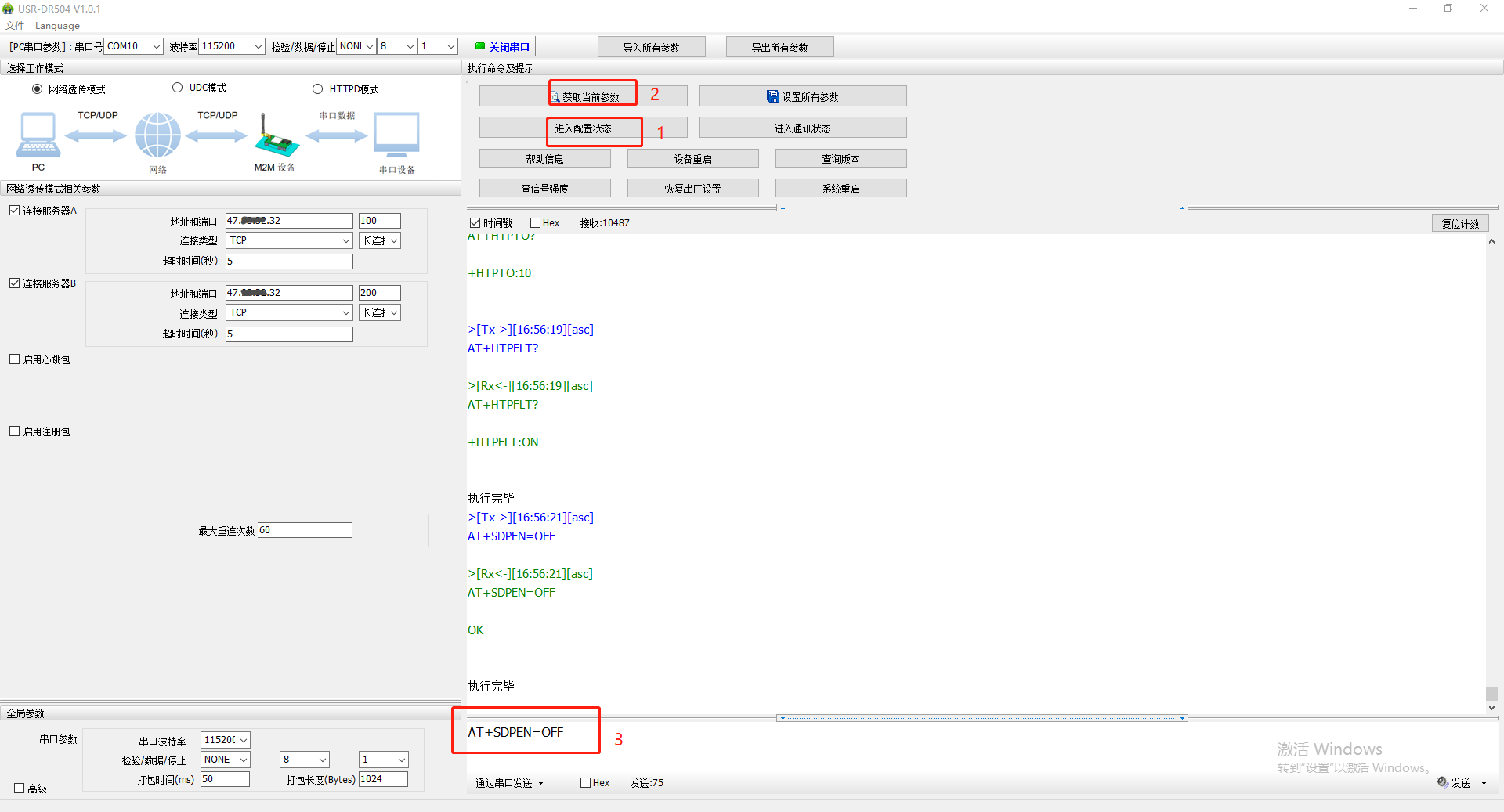Enable the 启用心跳包 checkbox
This screenshot has height=812, width=1504.
(15, 359)
